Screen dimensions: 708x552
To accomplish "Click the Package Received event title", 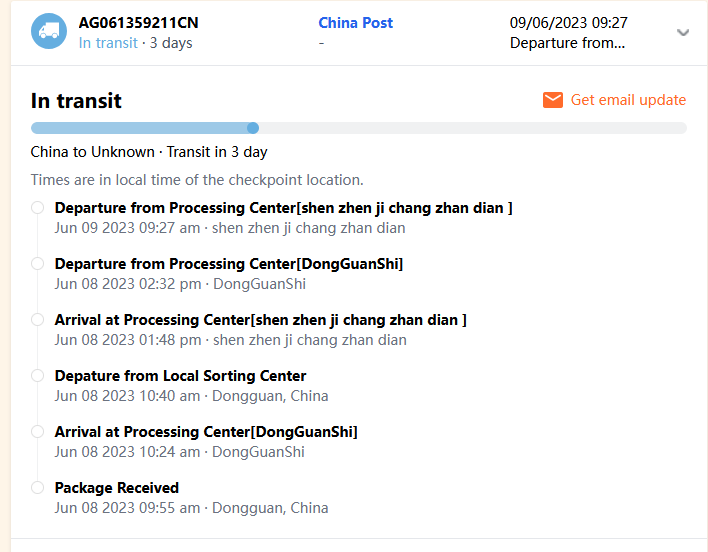I will click(x=117, y=488).
